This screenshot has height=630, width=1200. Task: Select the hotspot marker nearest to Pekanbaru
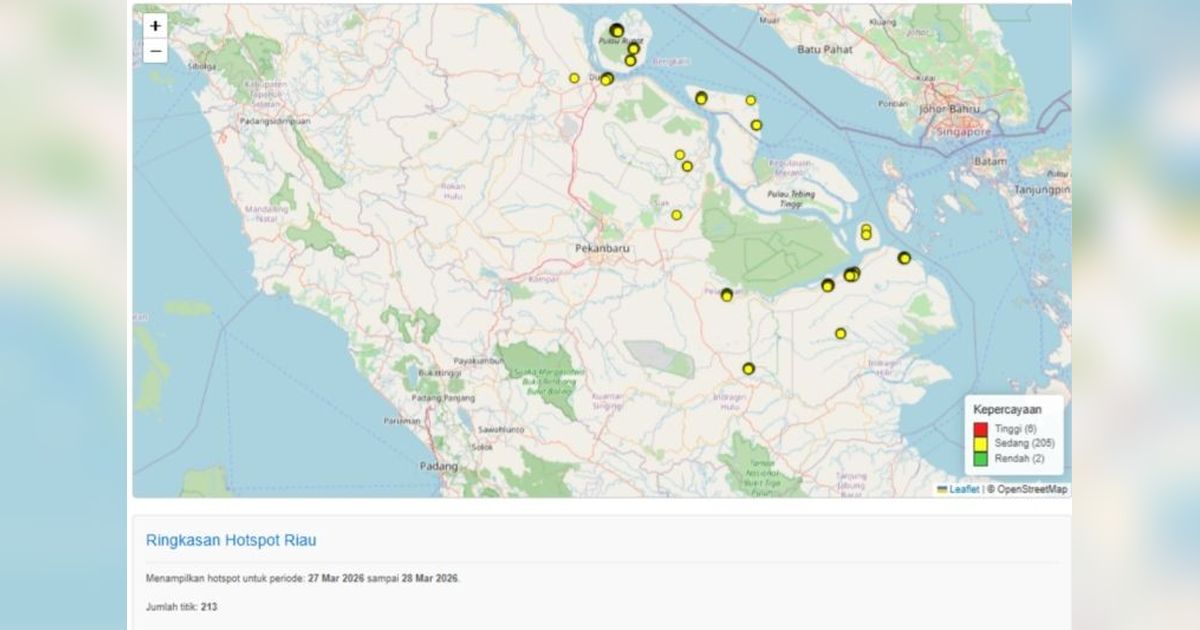coord(676,215)
